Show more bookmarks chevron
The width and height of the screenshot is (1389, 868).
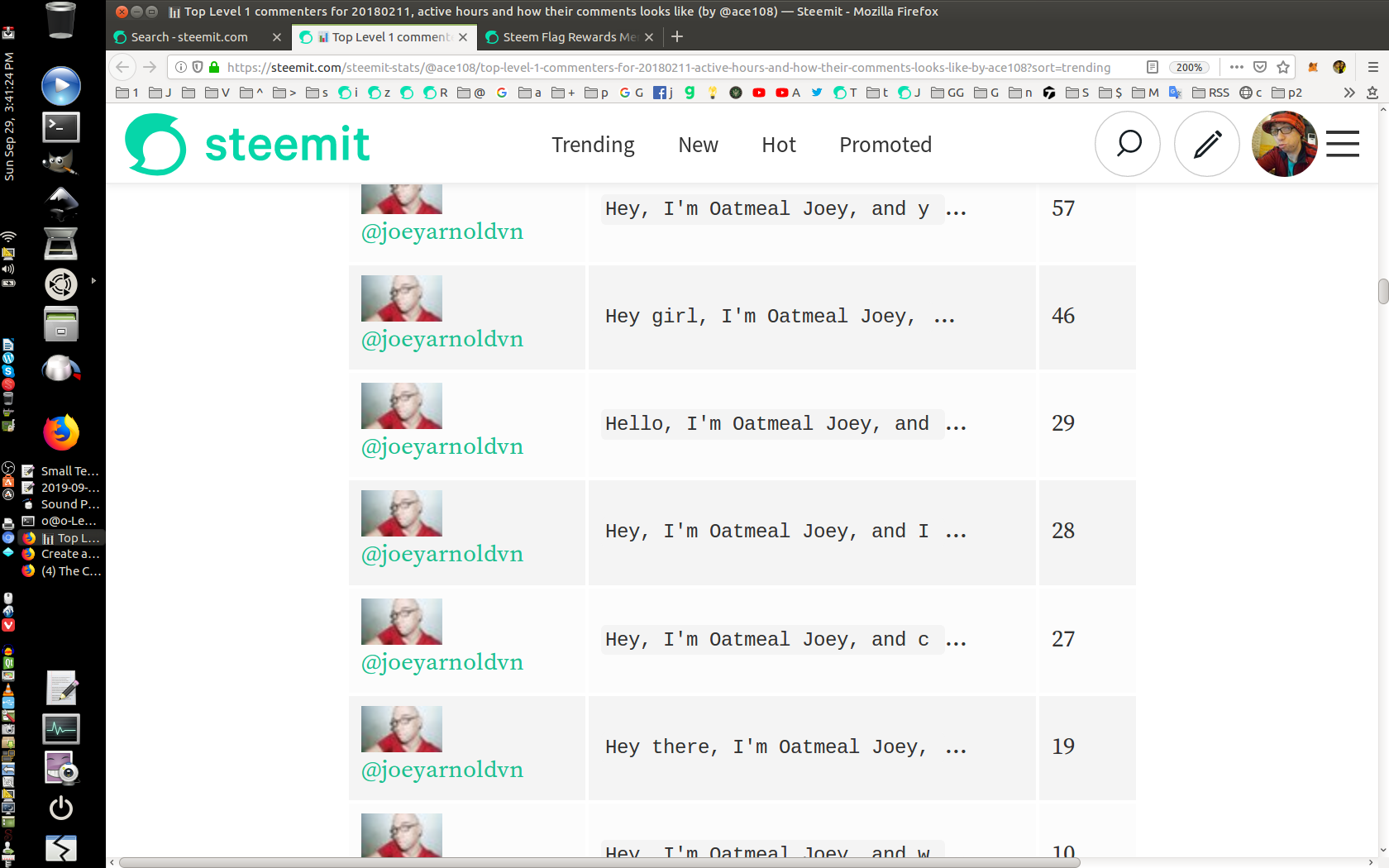tap(1349, 93)
